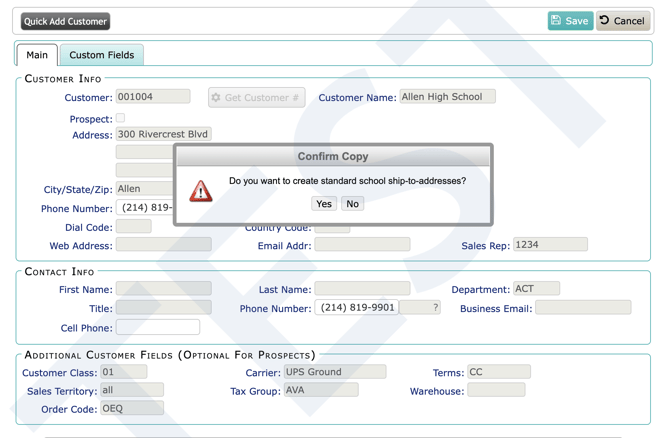670x438 pixels.
Task: Click the Department field ACT
Action: (x=536, y=288)
